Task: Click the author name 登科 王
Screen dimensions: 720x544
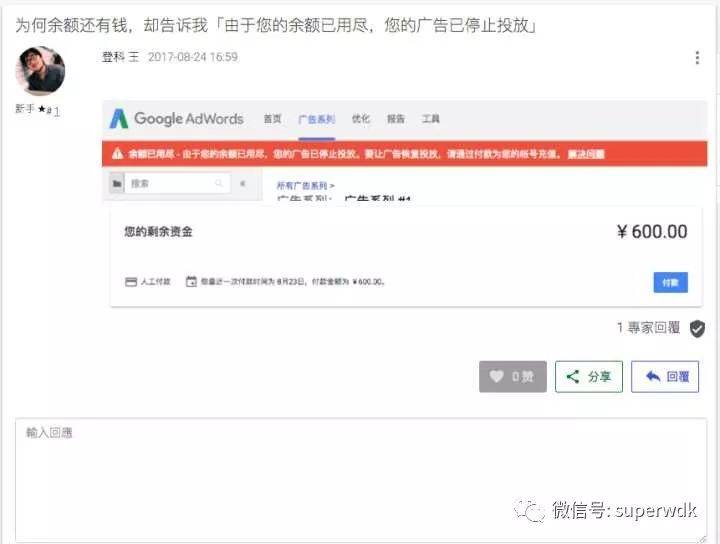Action: pos(120,57)
